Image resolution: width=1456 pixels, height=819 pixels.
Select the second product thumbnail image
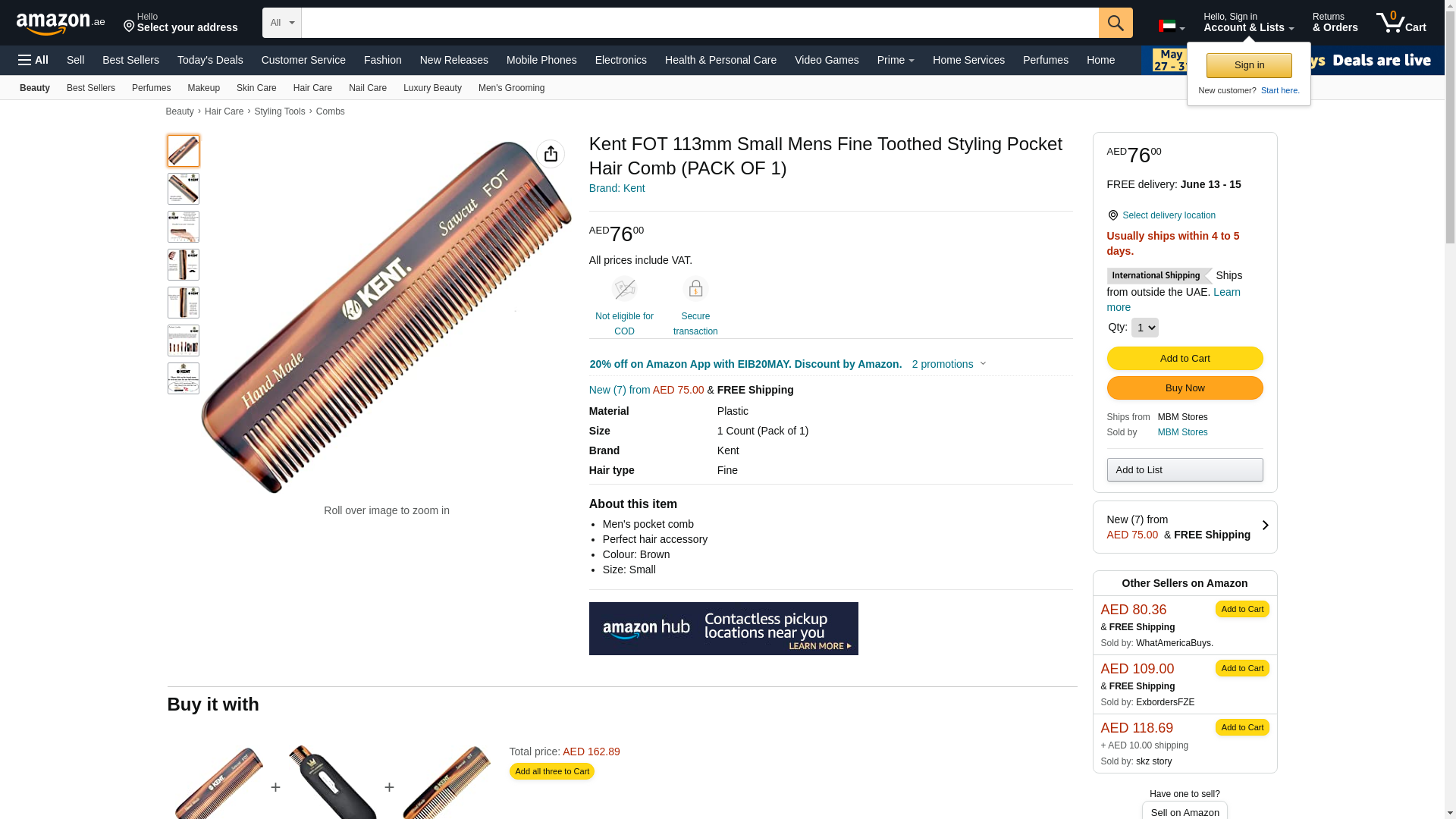coord(184,189)
